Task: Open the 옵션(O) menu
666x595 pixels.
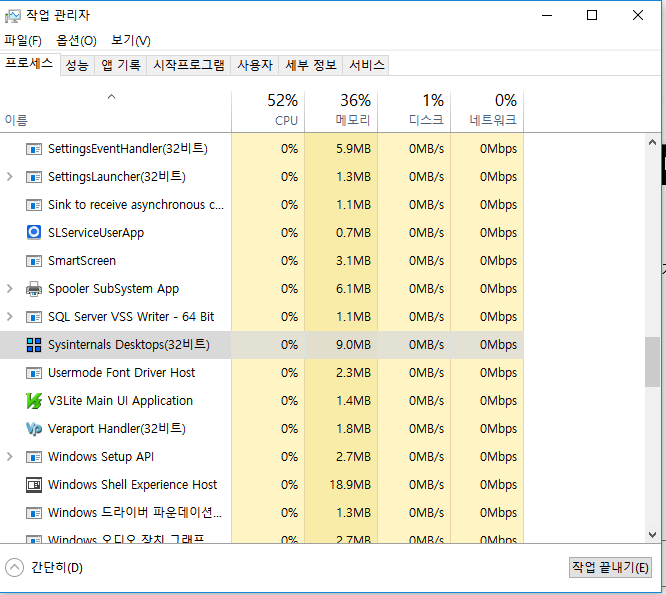Action: 76,40
